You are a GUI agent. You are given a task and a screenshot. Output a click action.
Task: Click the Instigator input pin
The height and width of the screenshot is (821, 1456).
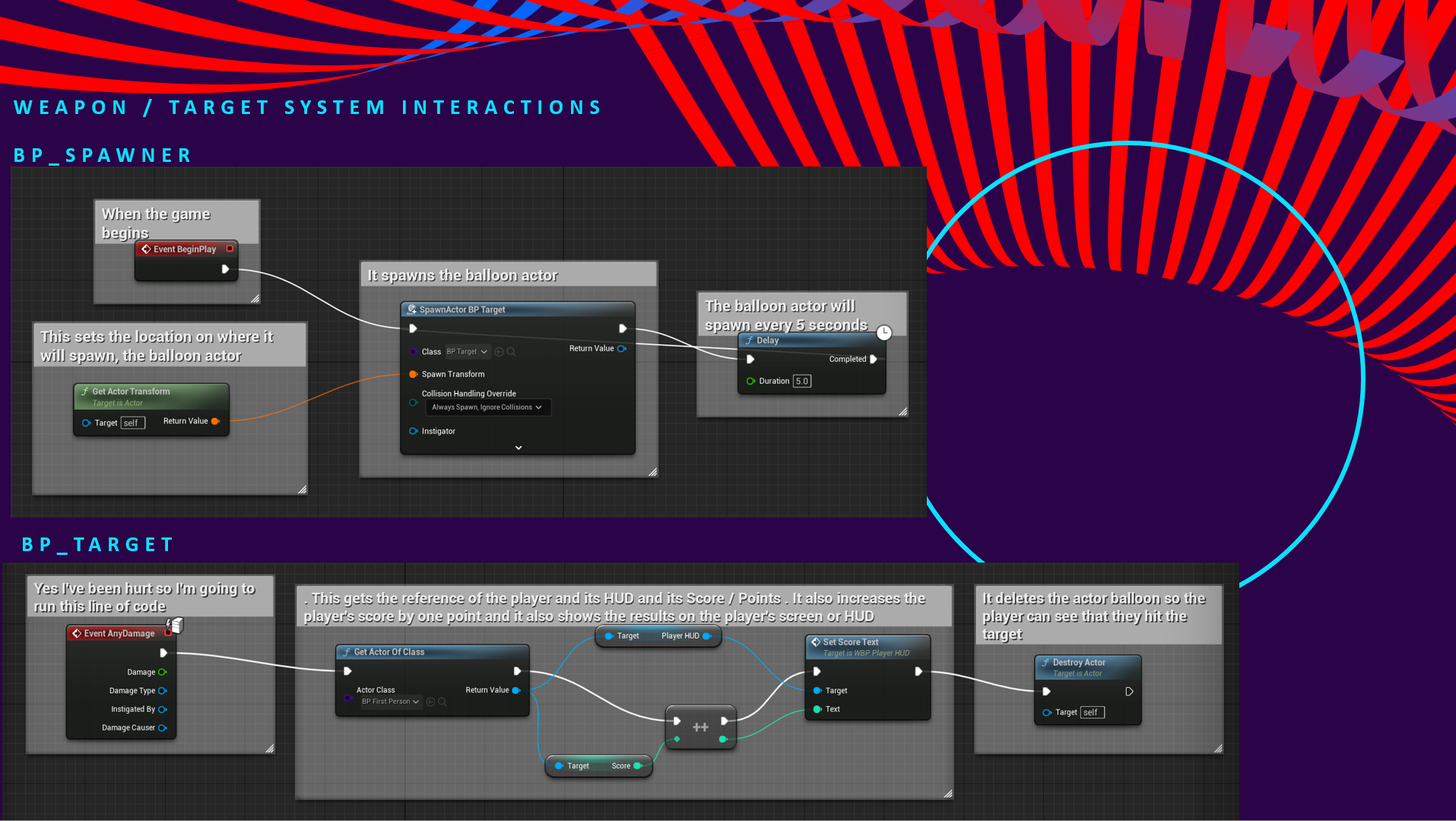(x=413, y=431)
